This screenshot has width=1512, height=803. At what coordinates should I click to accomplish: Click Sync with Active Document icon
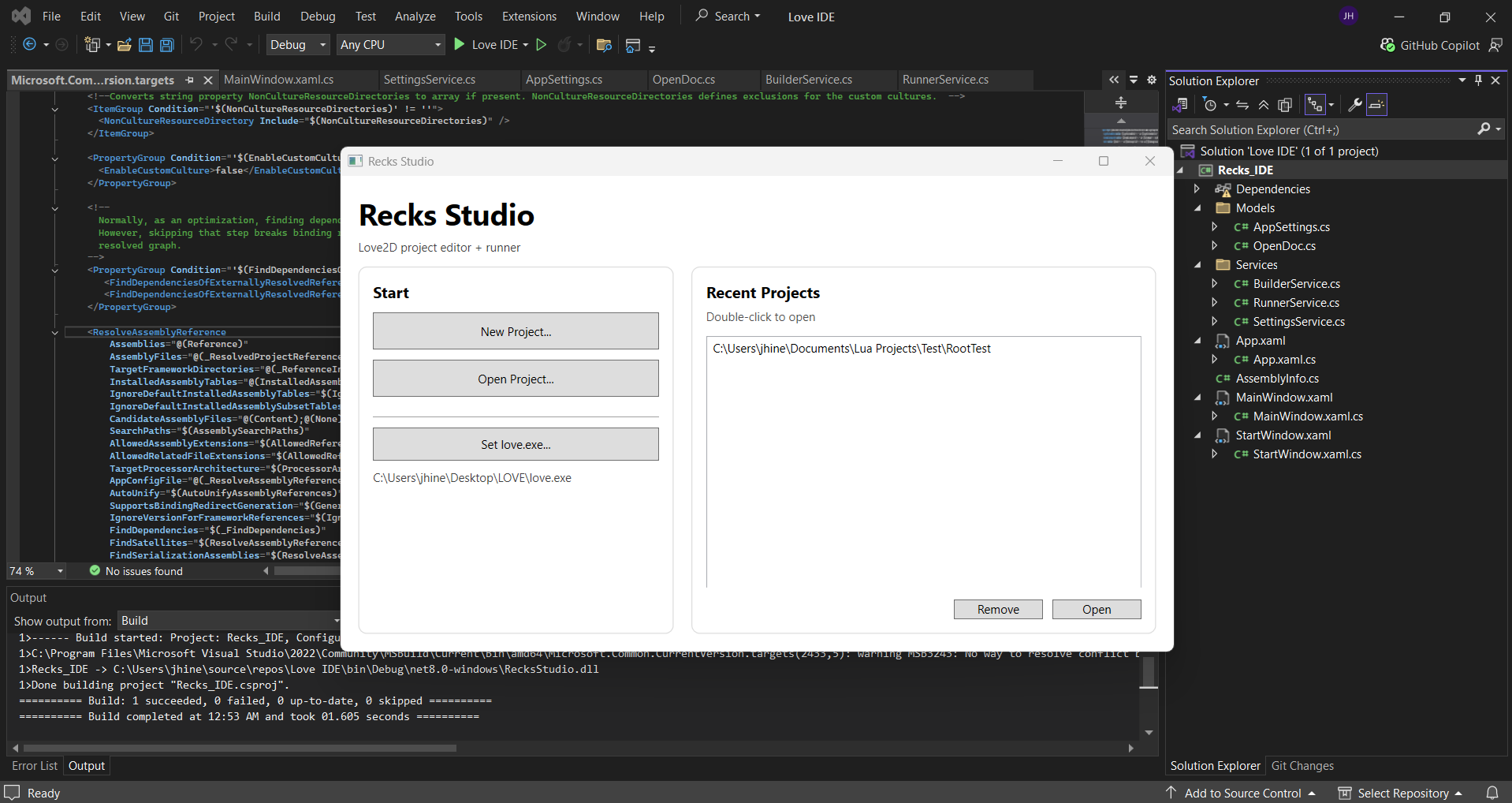[x=1242, y=105]
